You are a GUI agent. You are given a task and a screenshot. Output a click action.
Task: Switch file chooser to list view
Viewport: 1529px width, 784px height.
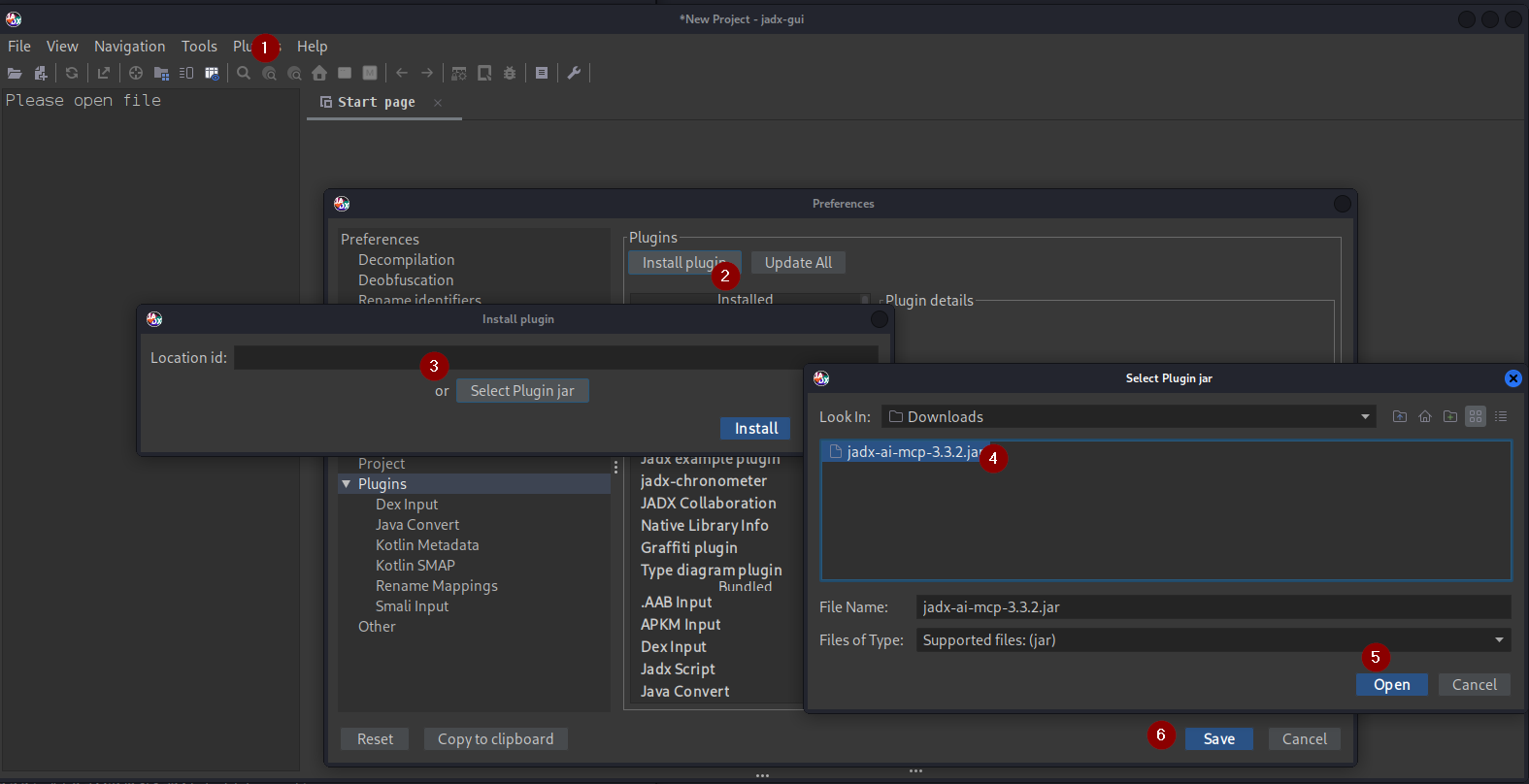[1476, 416]
